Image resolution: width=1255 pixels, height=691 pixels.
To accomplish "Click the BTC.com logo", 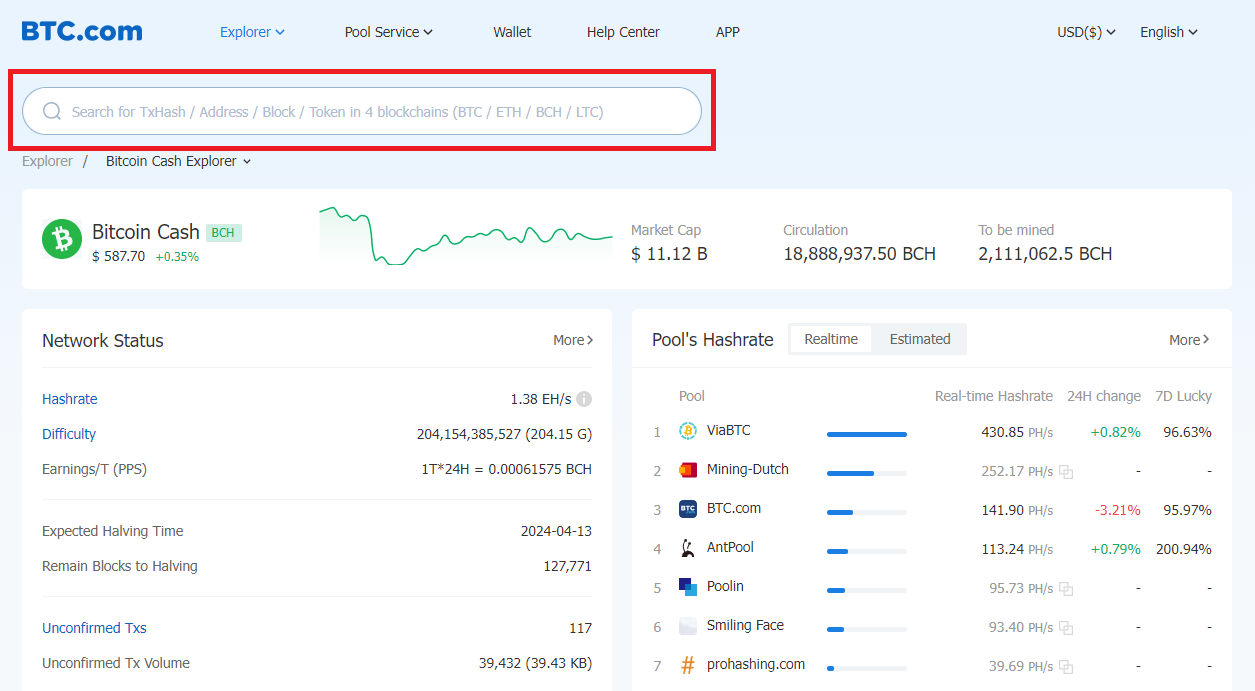I will tap(82, 31).
